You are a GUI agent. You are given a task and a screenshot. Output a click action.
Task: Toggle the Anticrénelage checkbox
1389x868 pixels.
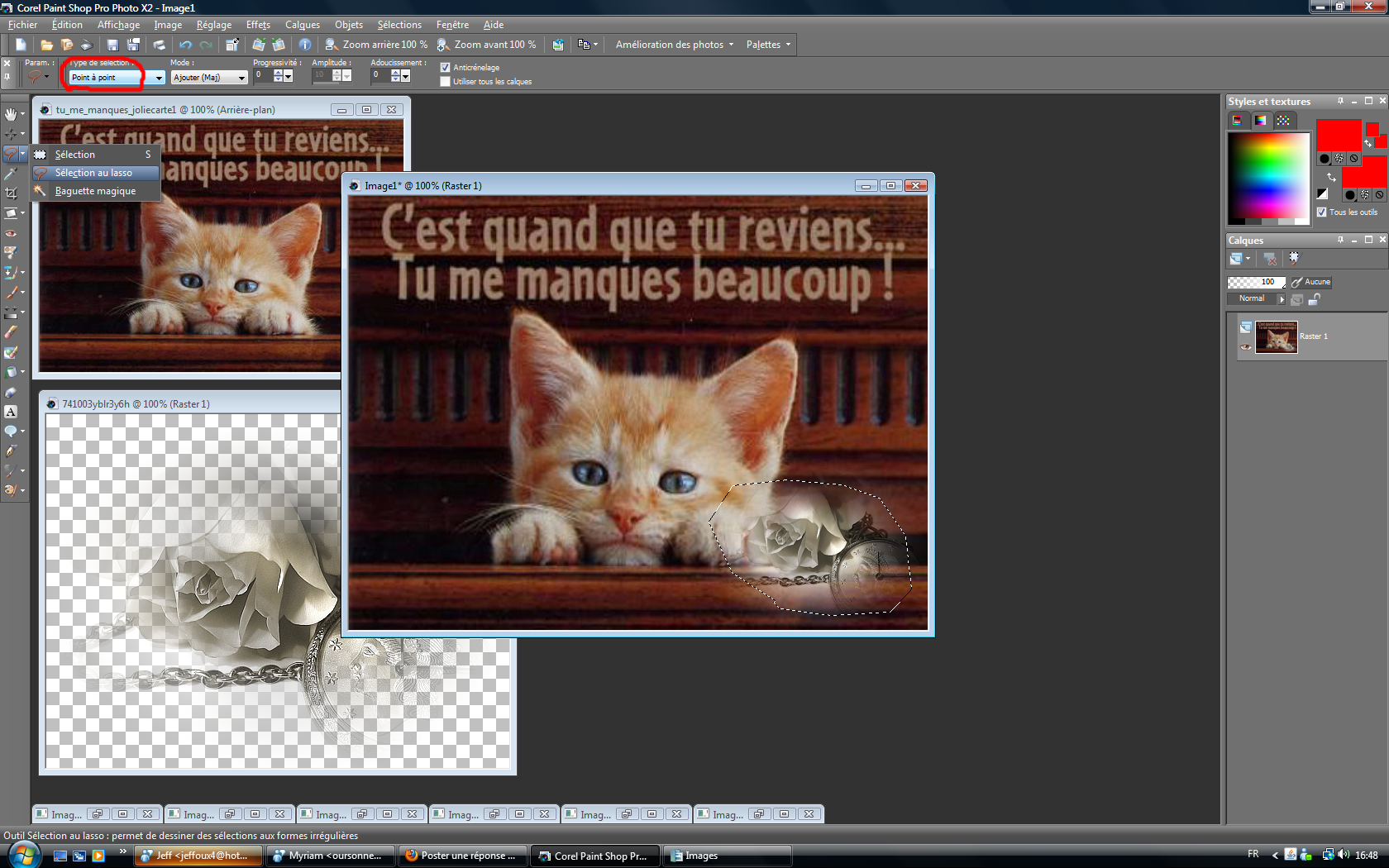click(x=446, y=68)
